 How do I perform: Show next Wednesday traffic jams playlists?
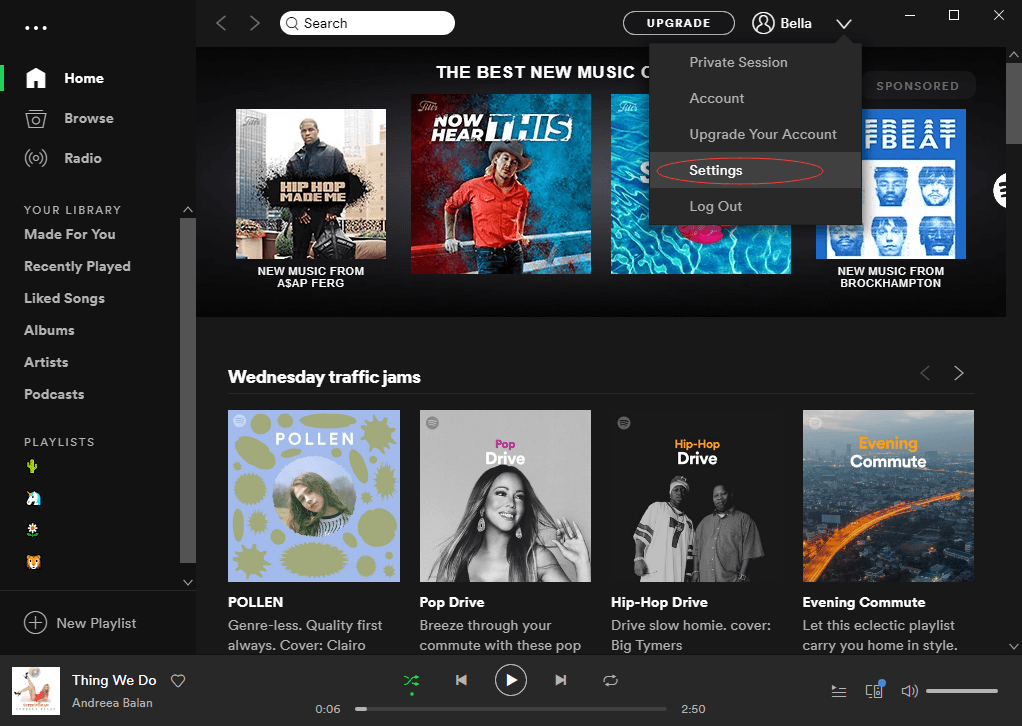pos(958,373)
